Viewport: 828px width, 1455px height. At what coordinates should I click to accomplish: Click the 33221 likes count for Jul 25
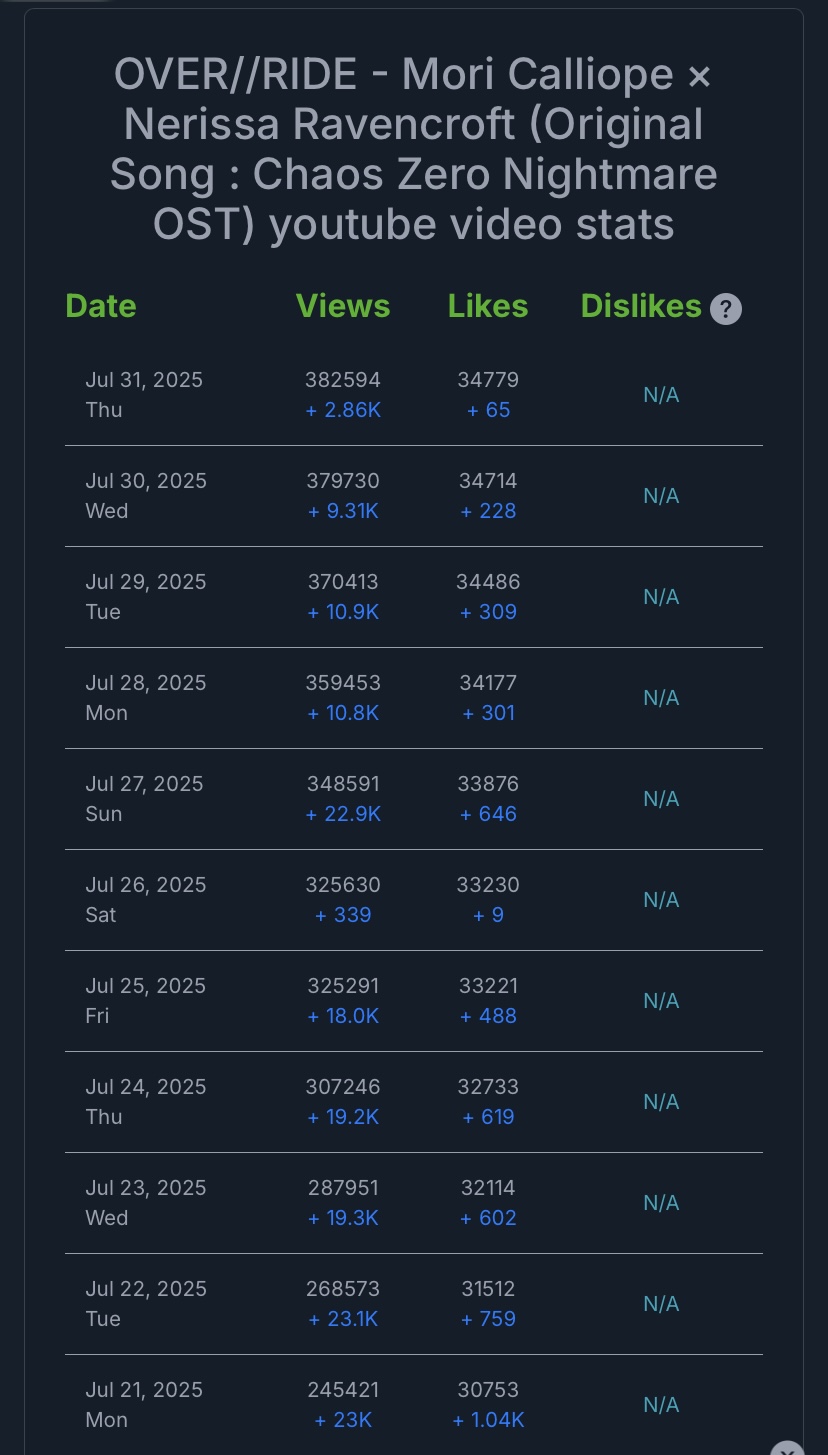(x=488, y=986)
